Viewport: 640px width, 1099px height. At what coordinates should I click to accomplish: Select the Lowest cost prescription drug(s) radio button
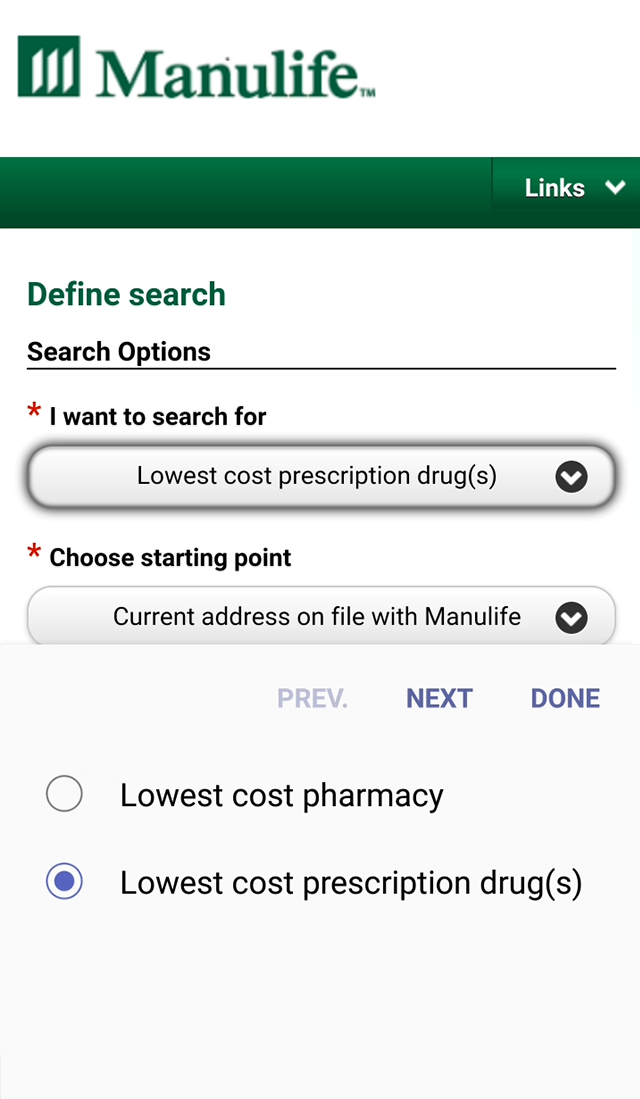(64, 883)
